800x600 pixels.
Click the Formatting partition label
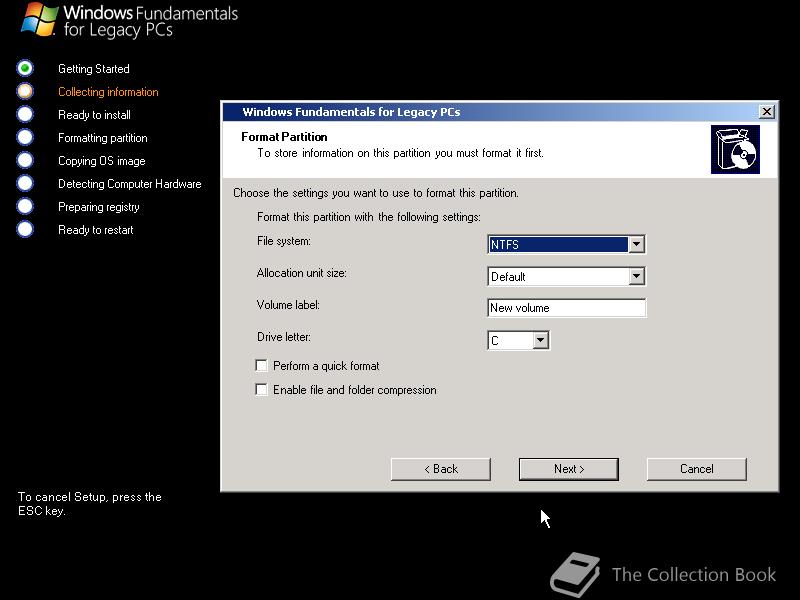103,138
